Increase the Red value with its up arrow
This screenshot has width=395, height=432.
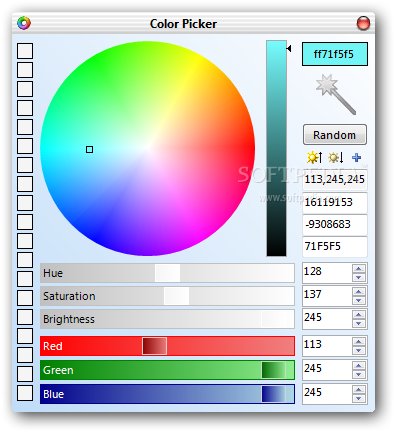click(359, 342)
